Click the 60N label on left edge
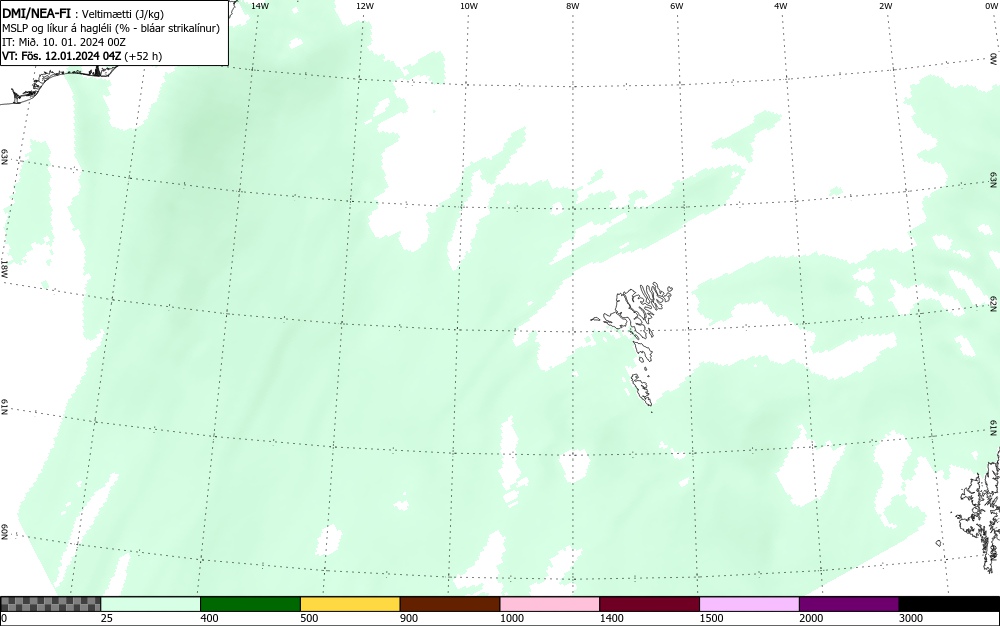This screenshot has height=626, width=1000. pyautogui.click(x=5, y=532)
